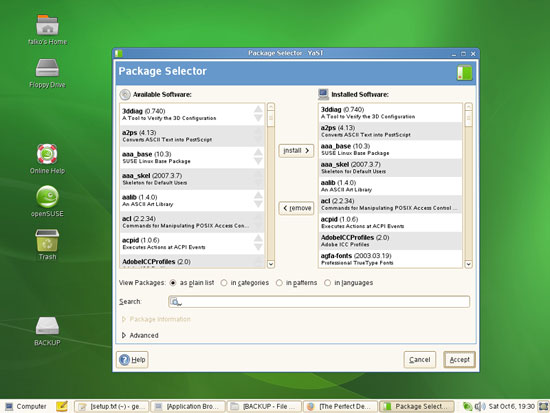This screenshot has width=550, height=413.
Task: Open the Computer main menu
Action: coord(26,406)
